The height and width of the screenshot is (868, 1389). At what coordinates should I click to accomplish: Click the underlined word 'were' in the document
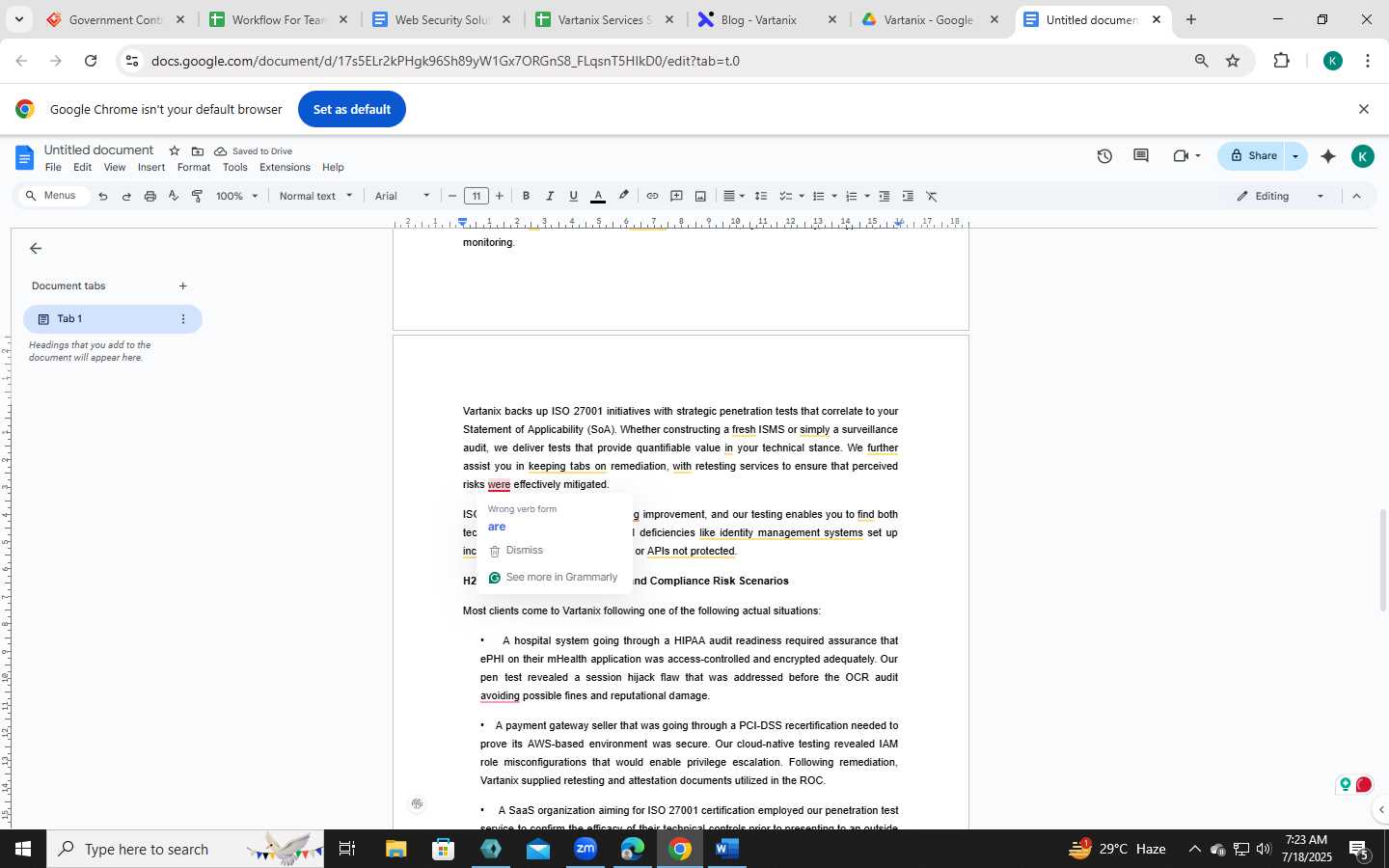499,485
